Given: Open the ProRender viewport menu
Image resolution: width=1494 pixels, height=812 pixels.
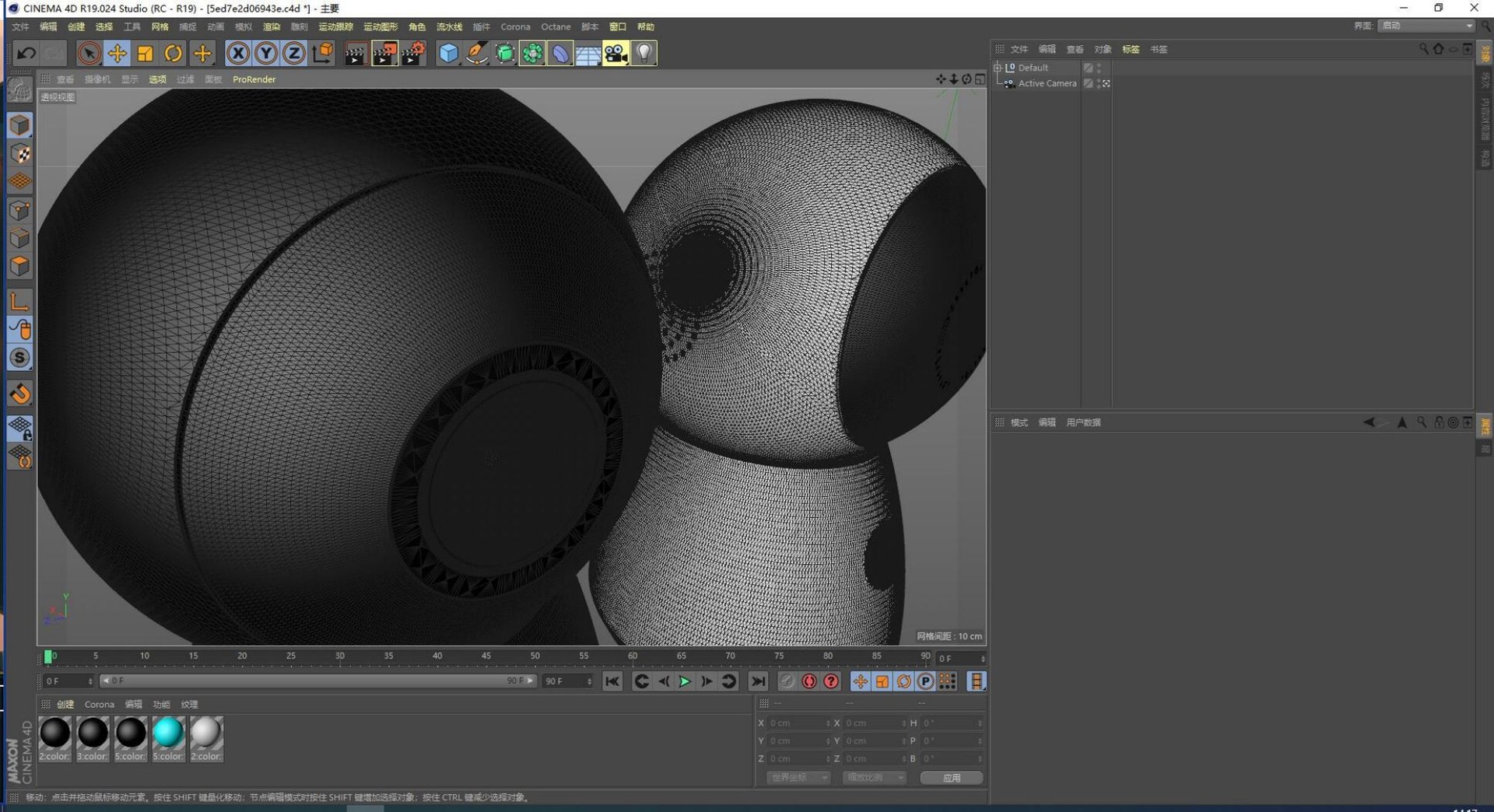Looking at the screenshot, I should click(254, 79).
